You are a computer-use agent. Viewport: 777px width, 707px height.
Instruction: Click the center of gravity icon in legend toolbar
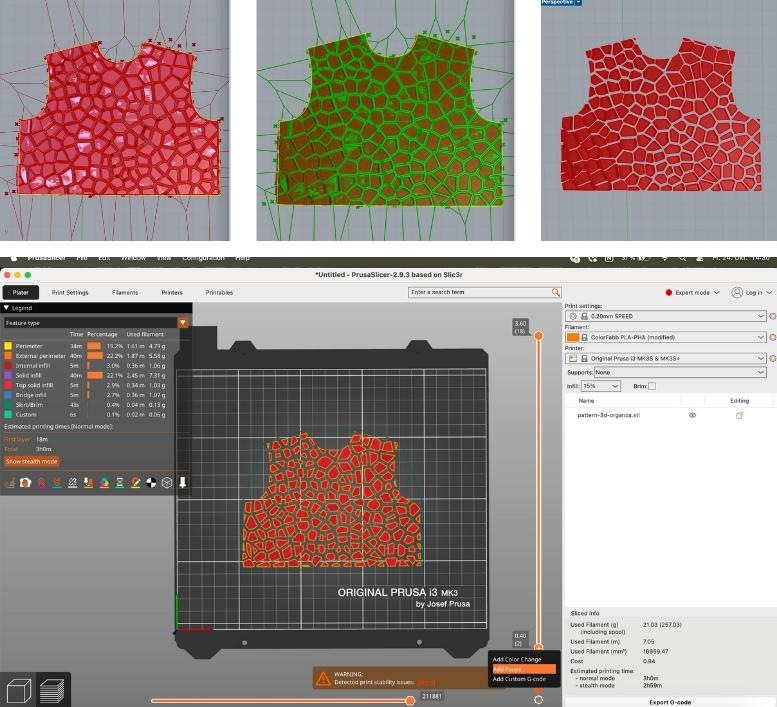[x=151, y=483]
